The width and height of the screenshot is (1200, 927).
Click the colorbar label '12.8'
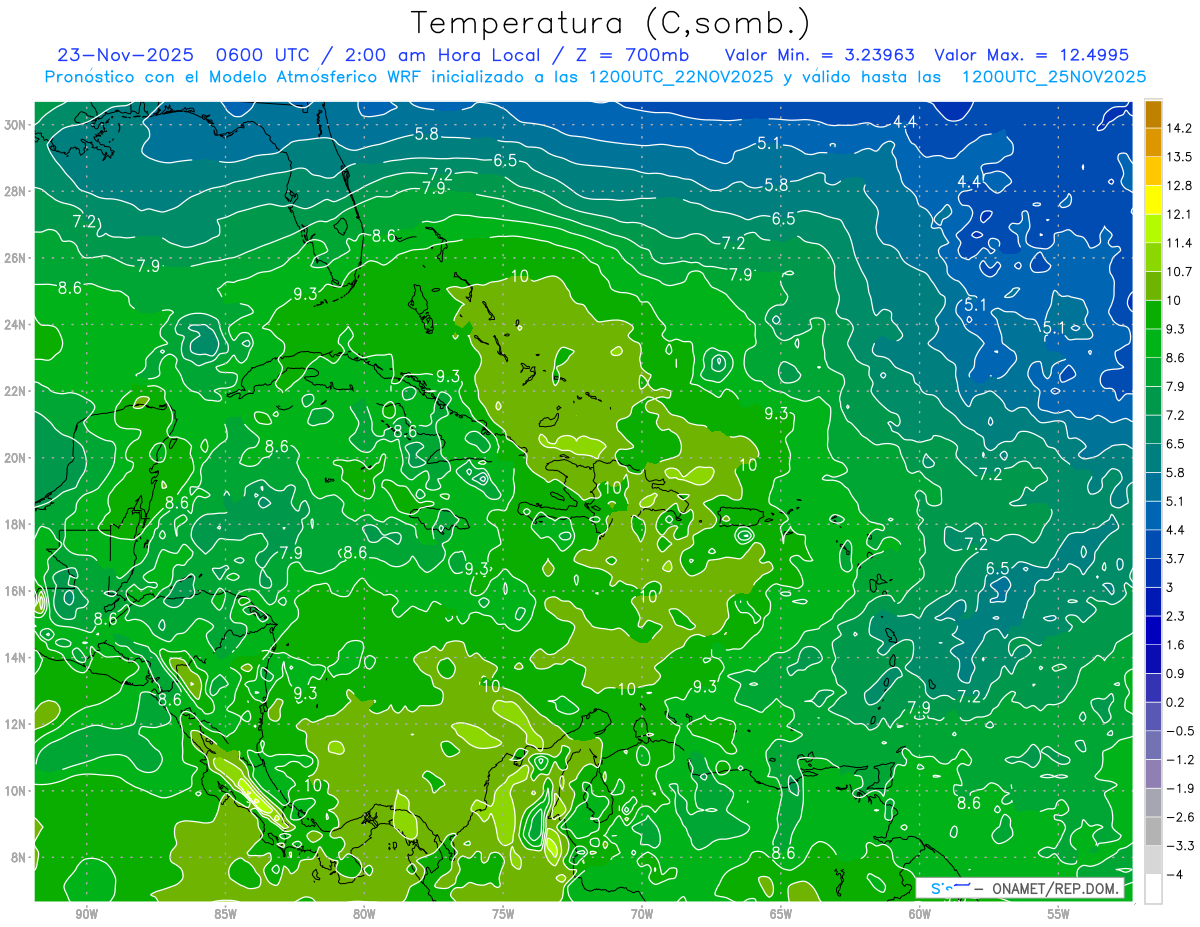pyautogui.click(x=1179, y=186)
